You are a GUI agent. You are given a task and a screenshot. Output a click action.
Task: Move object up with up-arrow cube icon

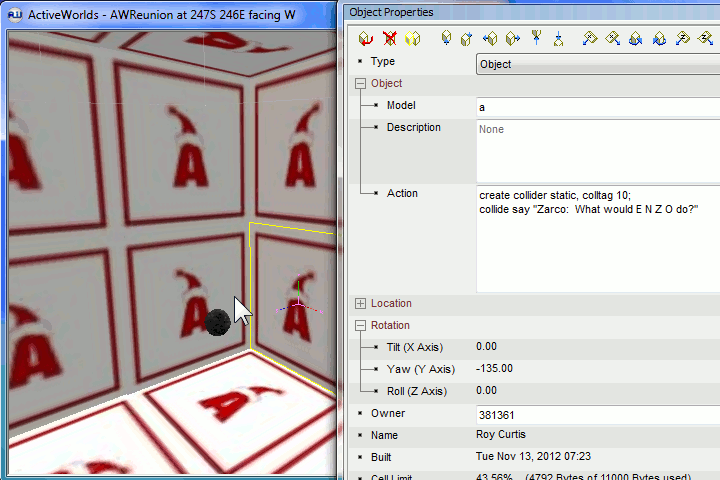tap(466, 39)
